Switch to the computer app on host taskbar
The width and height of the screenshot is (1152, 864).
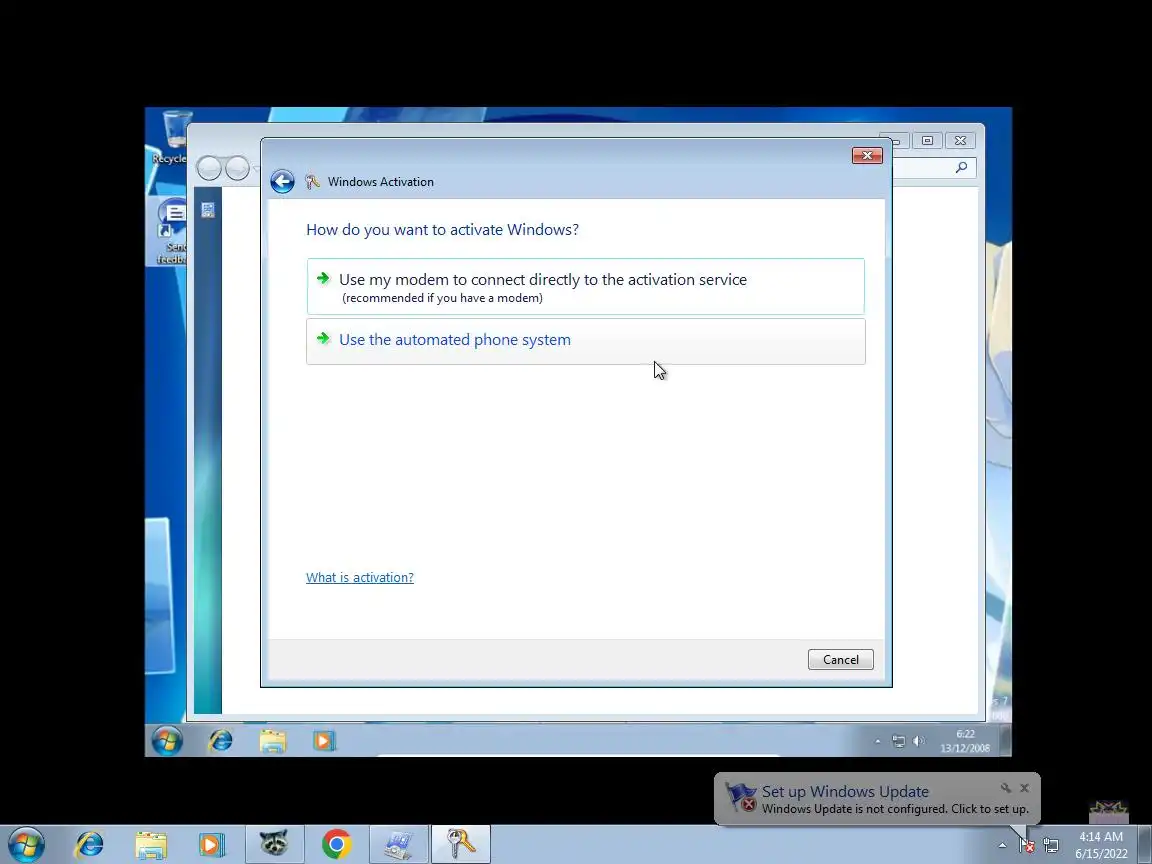398,843
